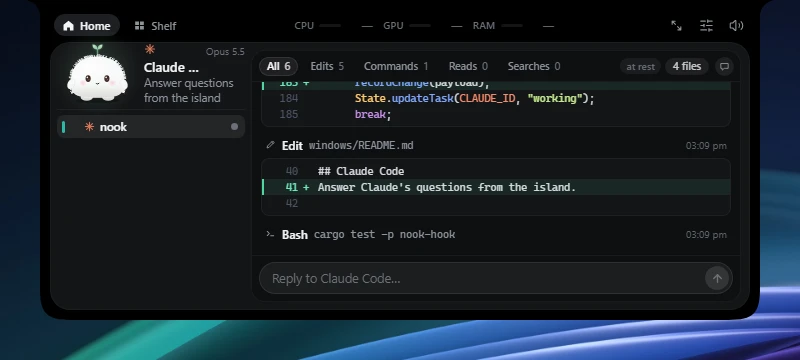Open the 4 files button
Image resolution: width=800 pixels, height=360 pixels.
pos(687,66)
